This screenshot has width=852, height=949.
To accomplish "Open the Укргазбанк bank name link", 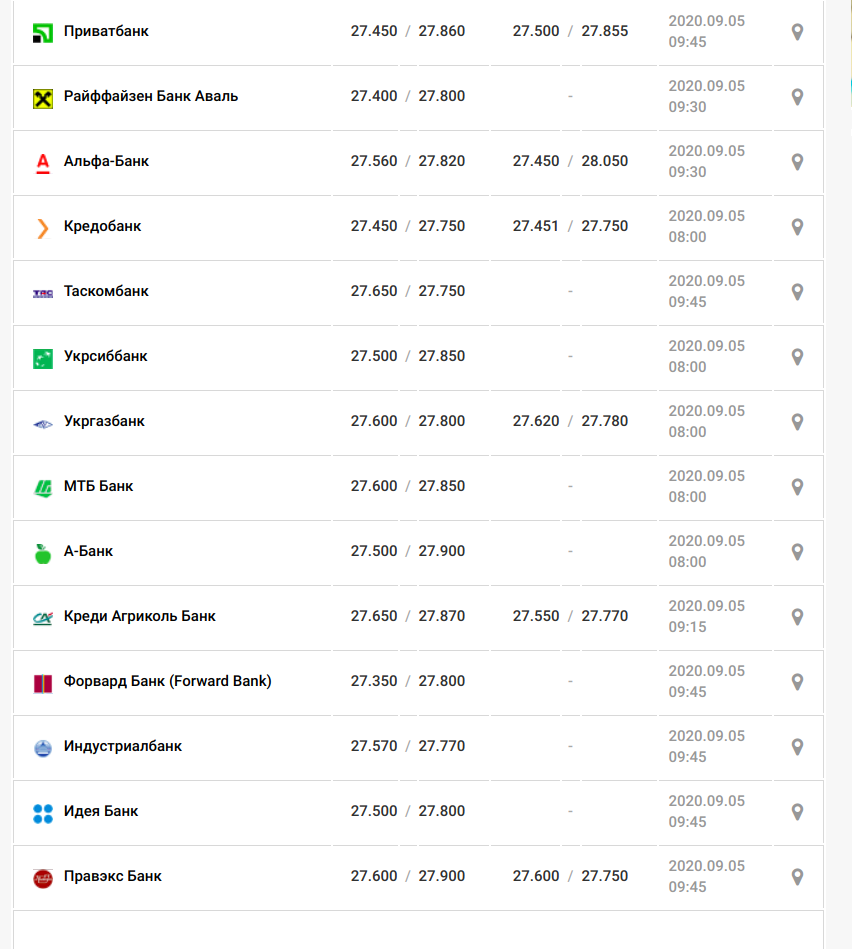I will [x=104, y=421].
